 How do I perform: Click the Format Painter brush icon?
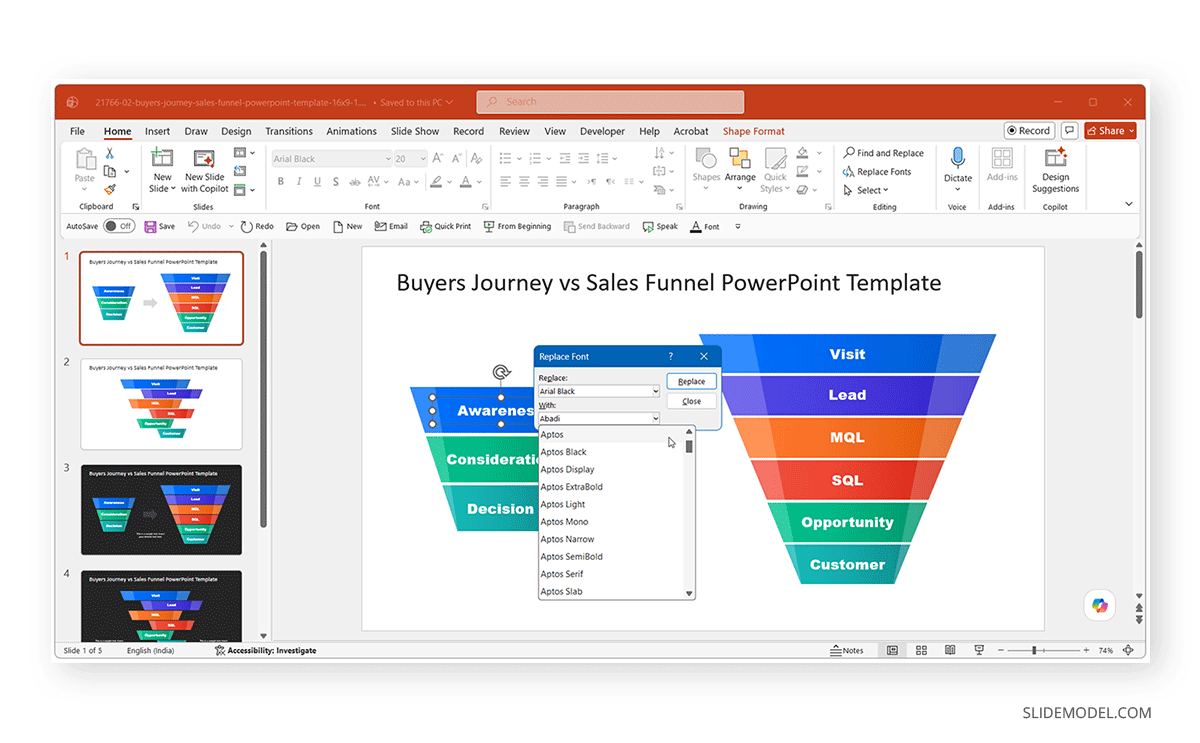110,188
